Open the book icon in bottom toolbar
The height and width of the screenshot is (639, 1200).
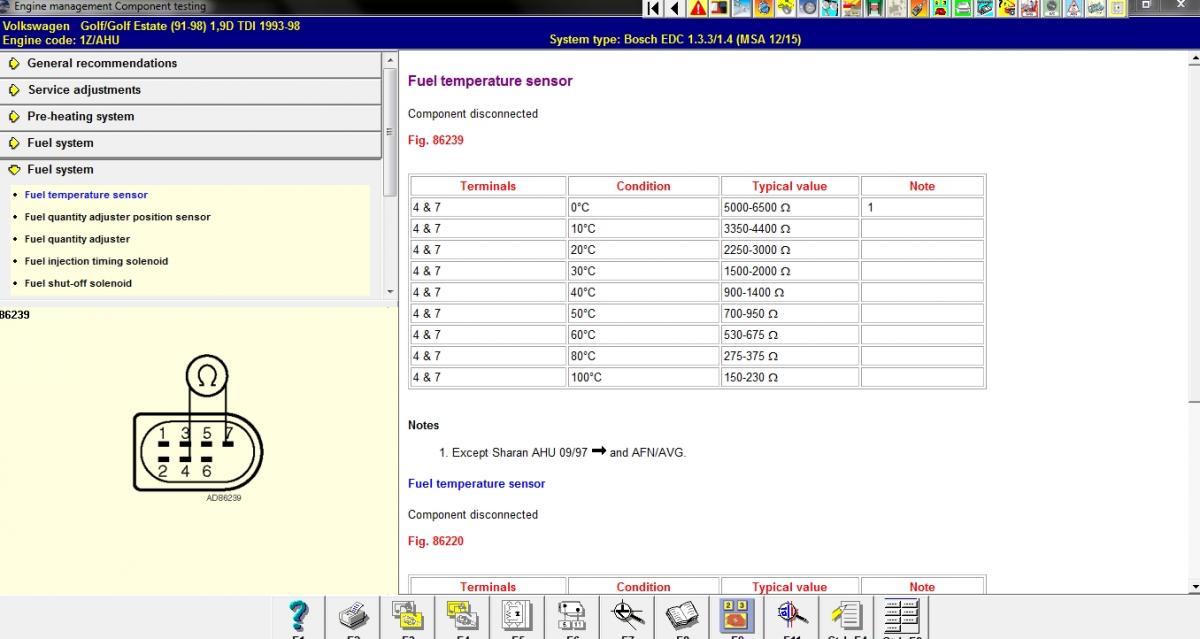[682, 615]
